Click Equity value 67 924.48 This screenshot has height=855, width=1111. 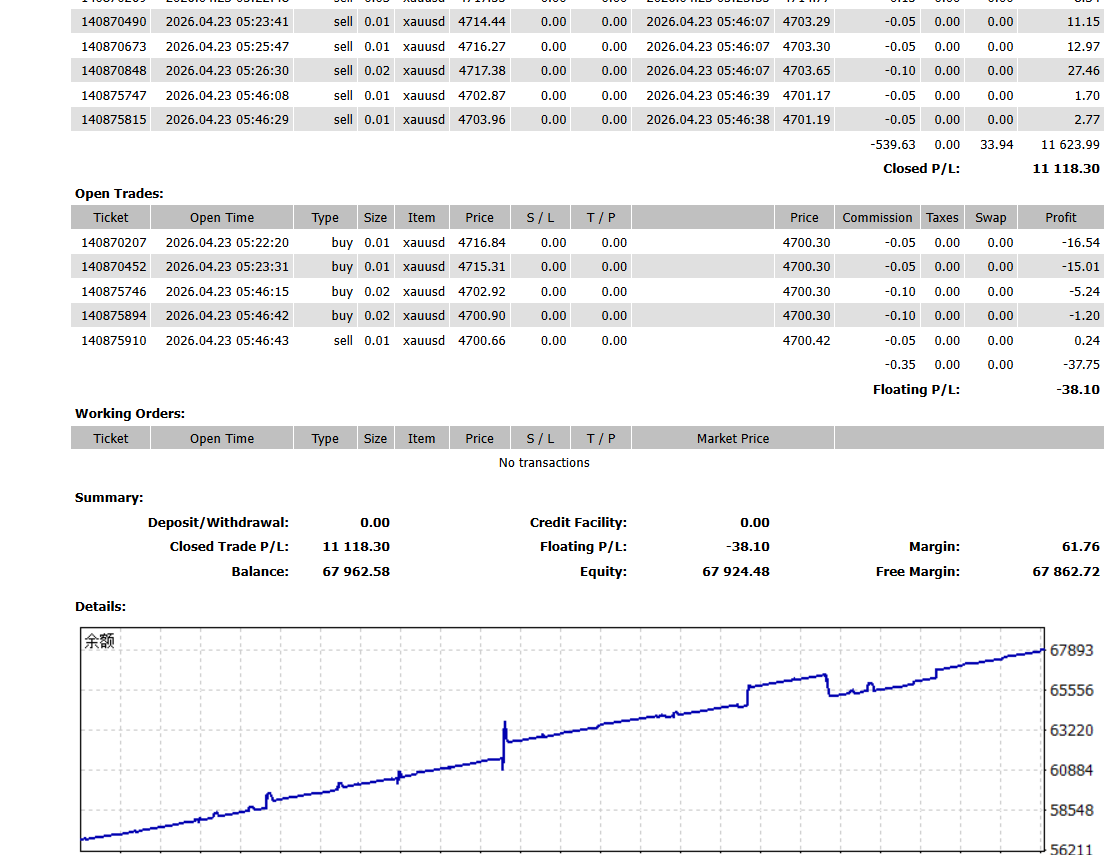[x=735, y=572]
